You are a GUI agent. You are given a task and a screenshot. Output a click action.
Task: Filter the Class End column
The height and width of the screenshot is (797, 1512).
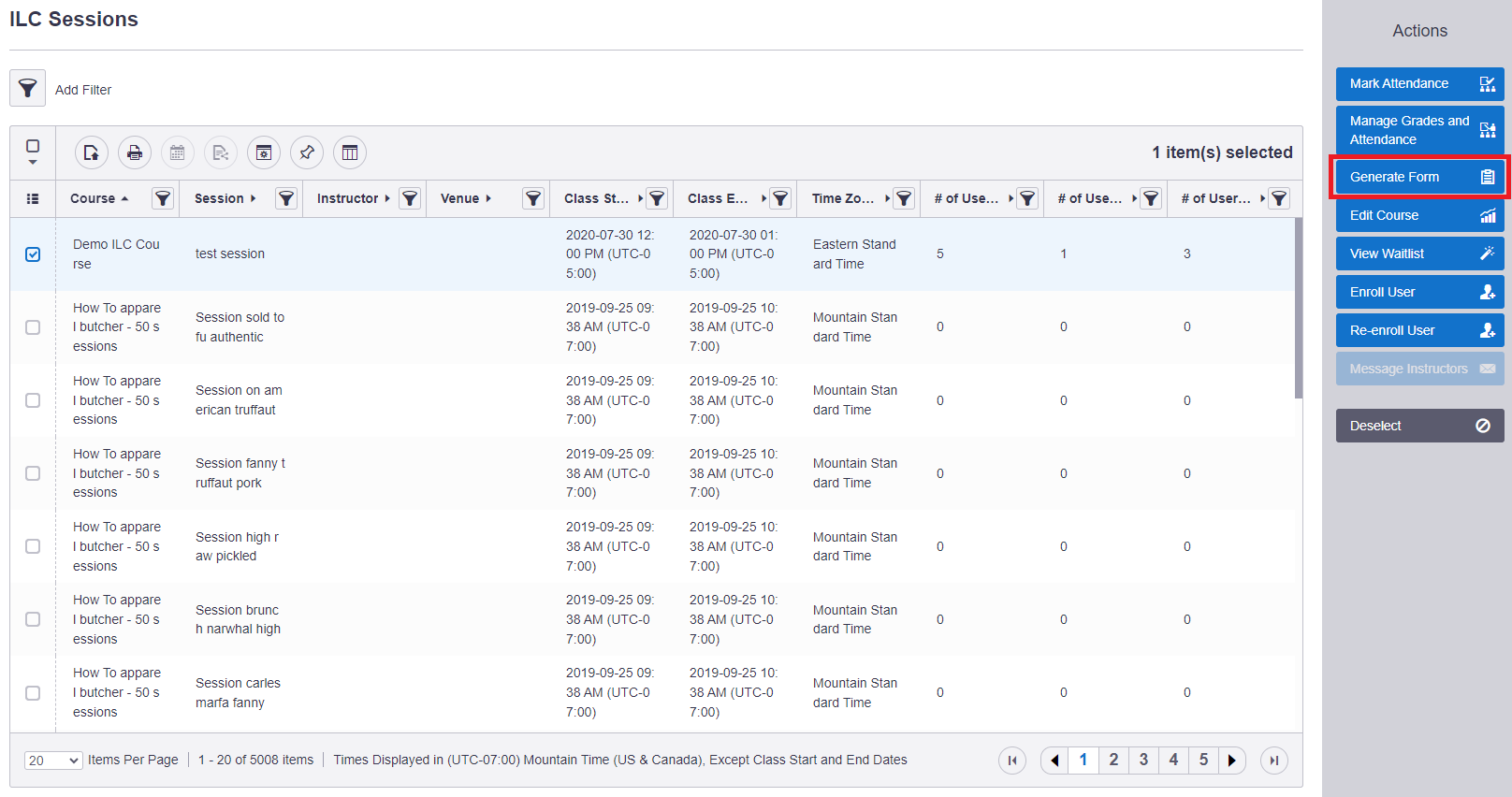(780, 198)
